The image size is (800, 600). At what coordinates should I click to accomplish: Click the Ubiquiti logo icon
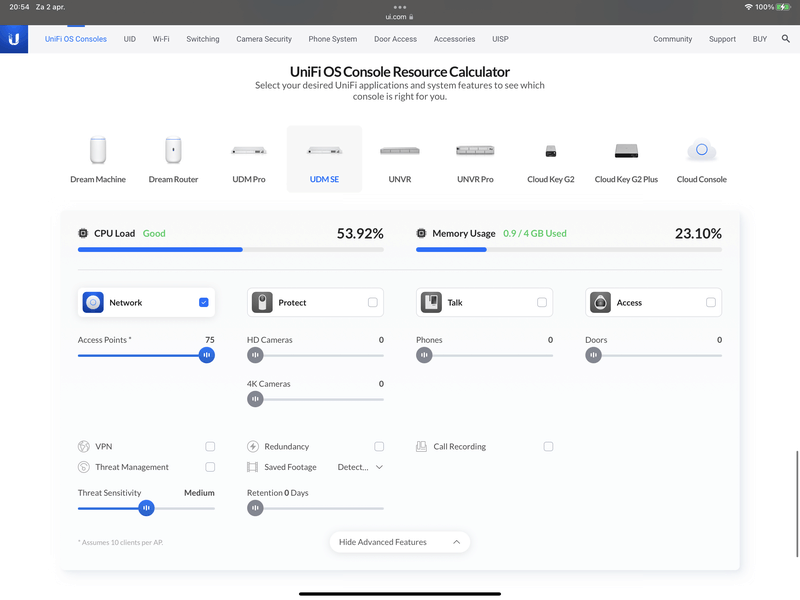14,39
